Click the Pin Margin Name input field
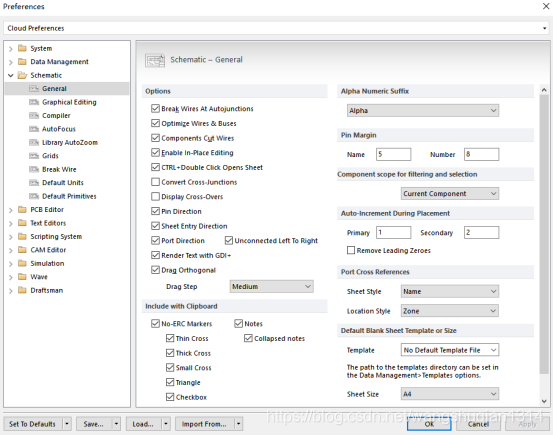 (x=393, y=154)
